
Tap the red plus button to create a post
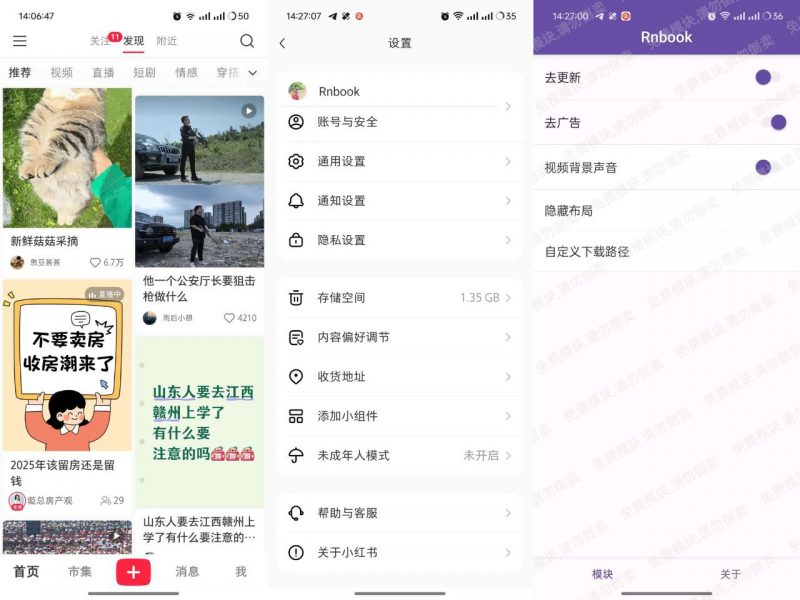(x=134, y=572)
